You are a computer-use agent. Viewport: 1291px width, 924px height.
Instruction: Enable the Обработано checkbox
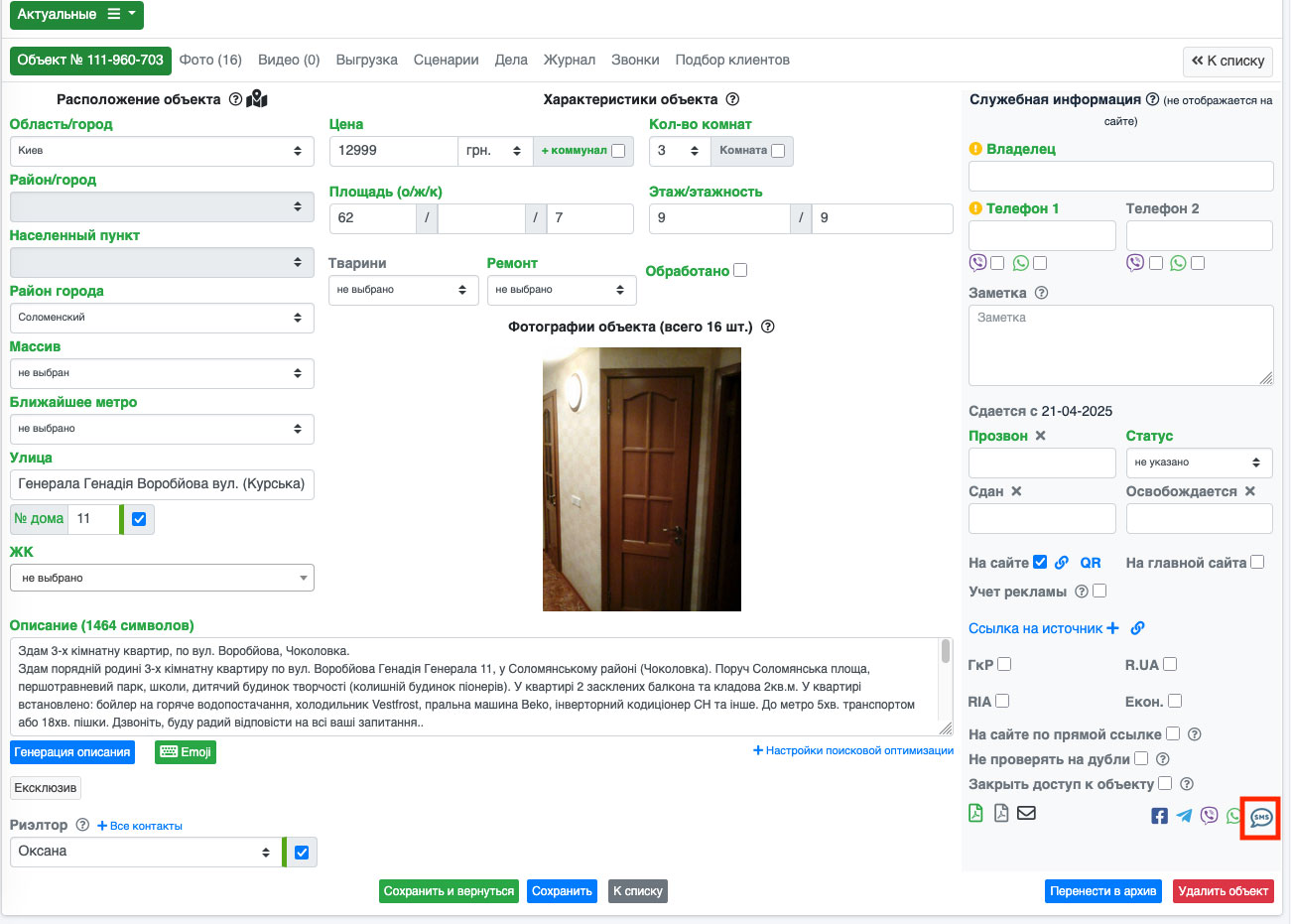(x=740, y=270)
